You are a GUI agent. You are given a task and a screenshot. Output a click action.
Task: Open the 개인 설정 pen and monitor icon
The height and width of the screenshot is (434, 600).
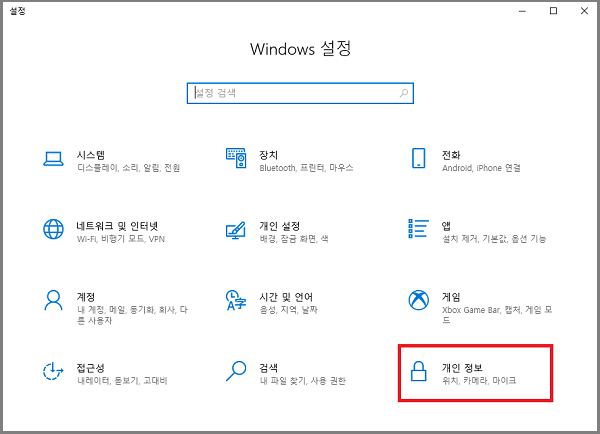tap(236, 230)
